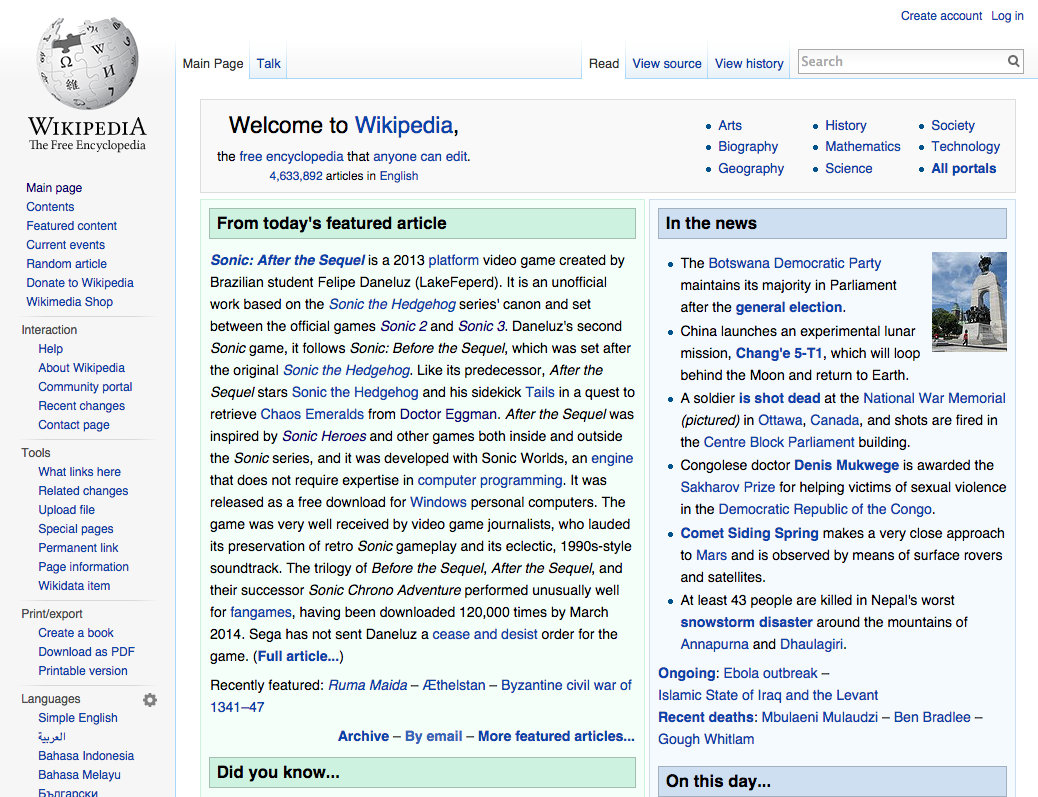View Recent changes
The image size is (1038, 797).
(81, 406)
